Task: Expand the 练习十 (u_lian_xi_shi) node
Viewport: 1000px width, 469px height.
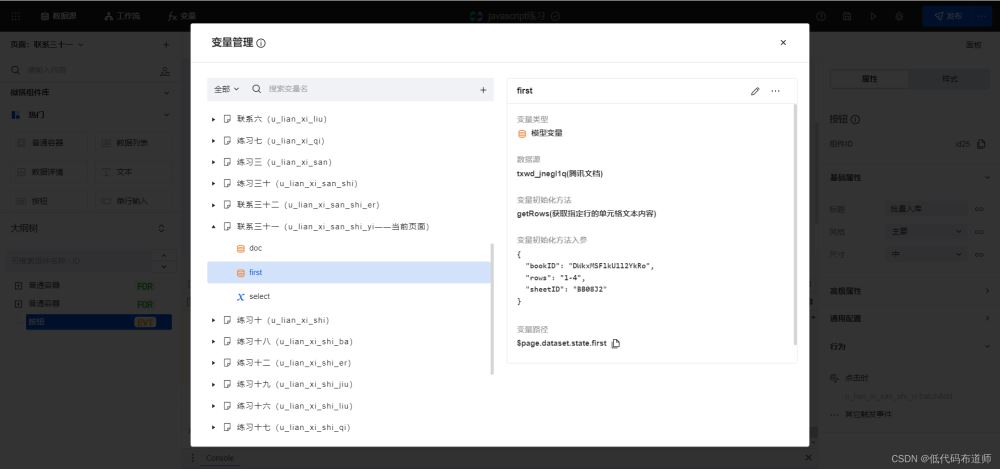Action: 214,320
